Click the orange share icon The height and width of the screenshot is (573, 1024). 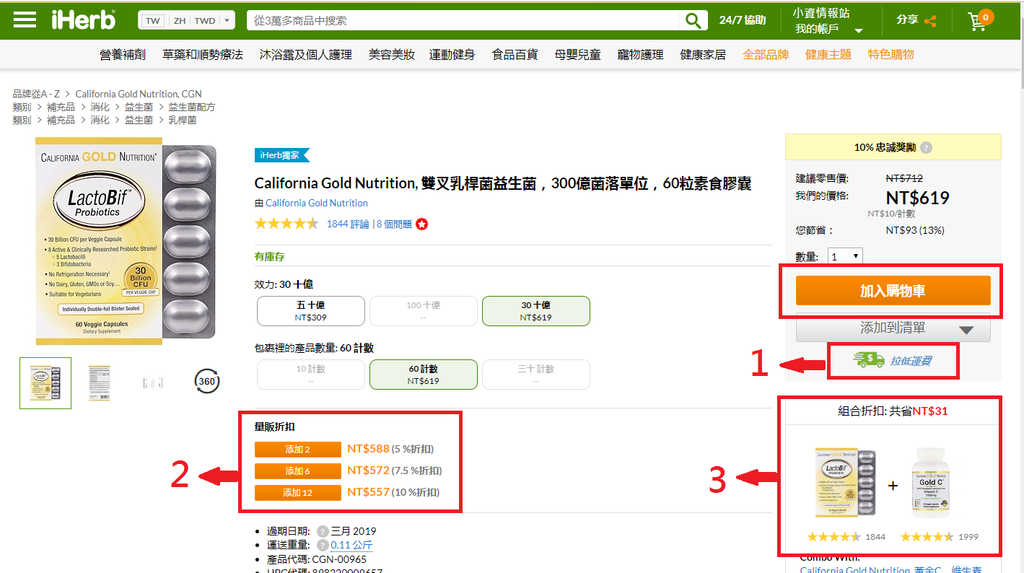[931, 21]
